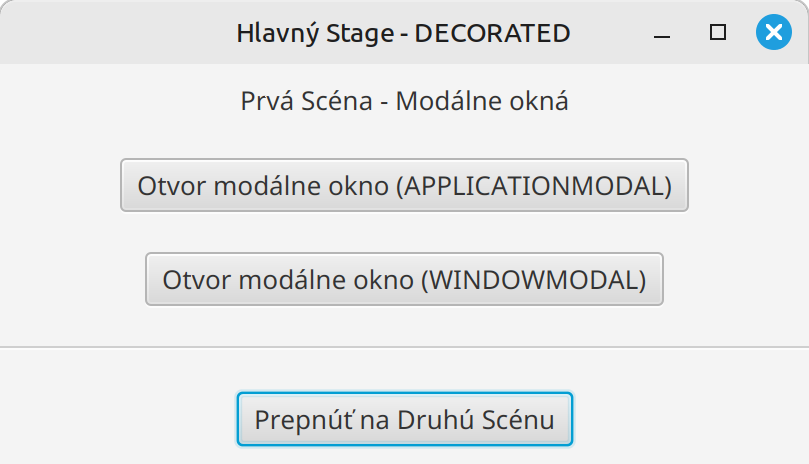Launch the application-modal dialog

click(404, 185)
